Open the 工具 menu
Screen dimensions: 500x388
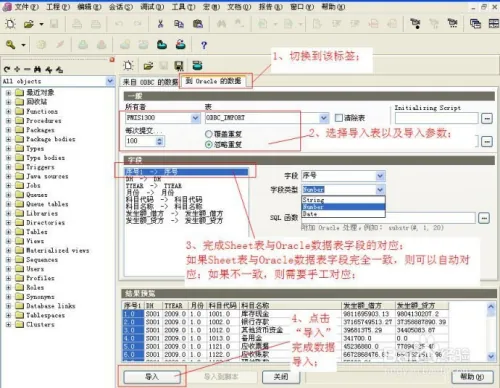click(x=183, y=7)
